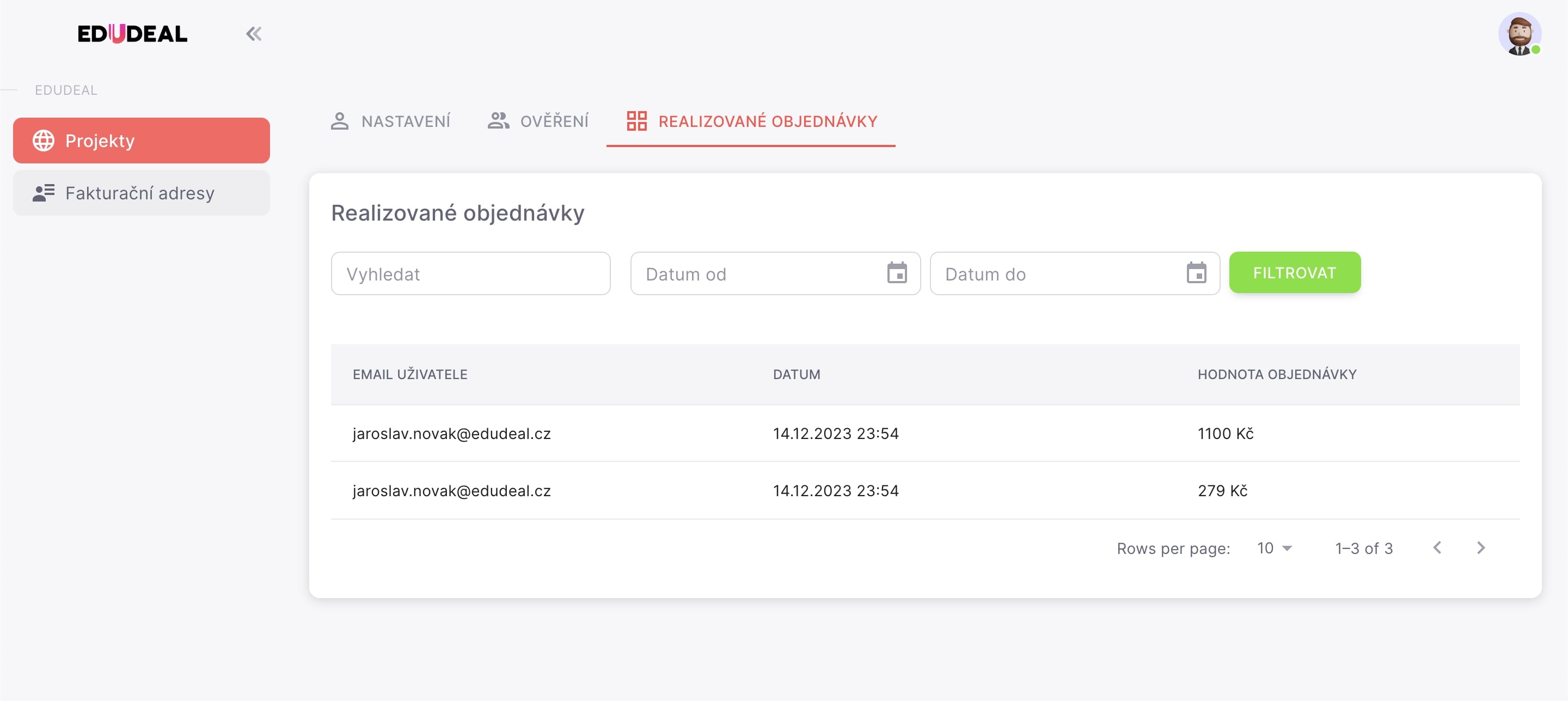Click the Realizované objednávky card heading
This screenshot has width=1568, height=701.
458,213
